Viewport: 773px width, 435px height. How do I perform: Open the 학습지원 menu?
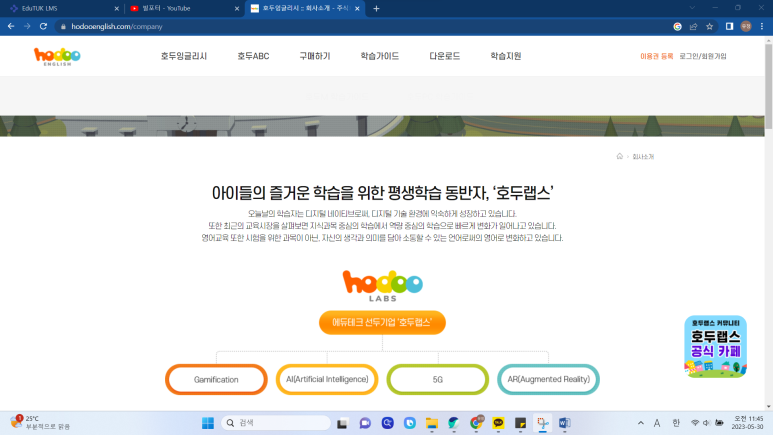coord(506,56)
